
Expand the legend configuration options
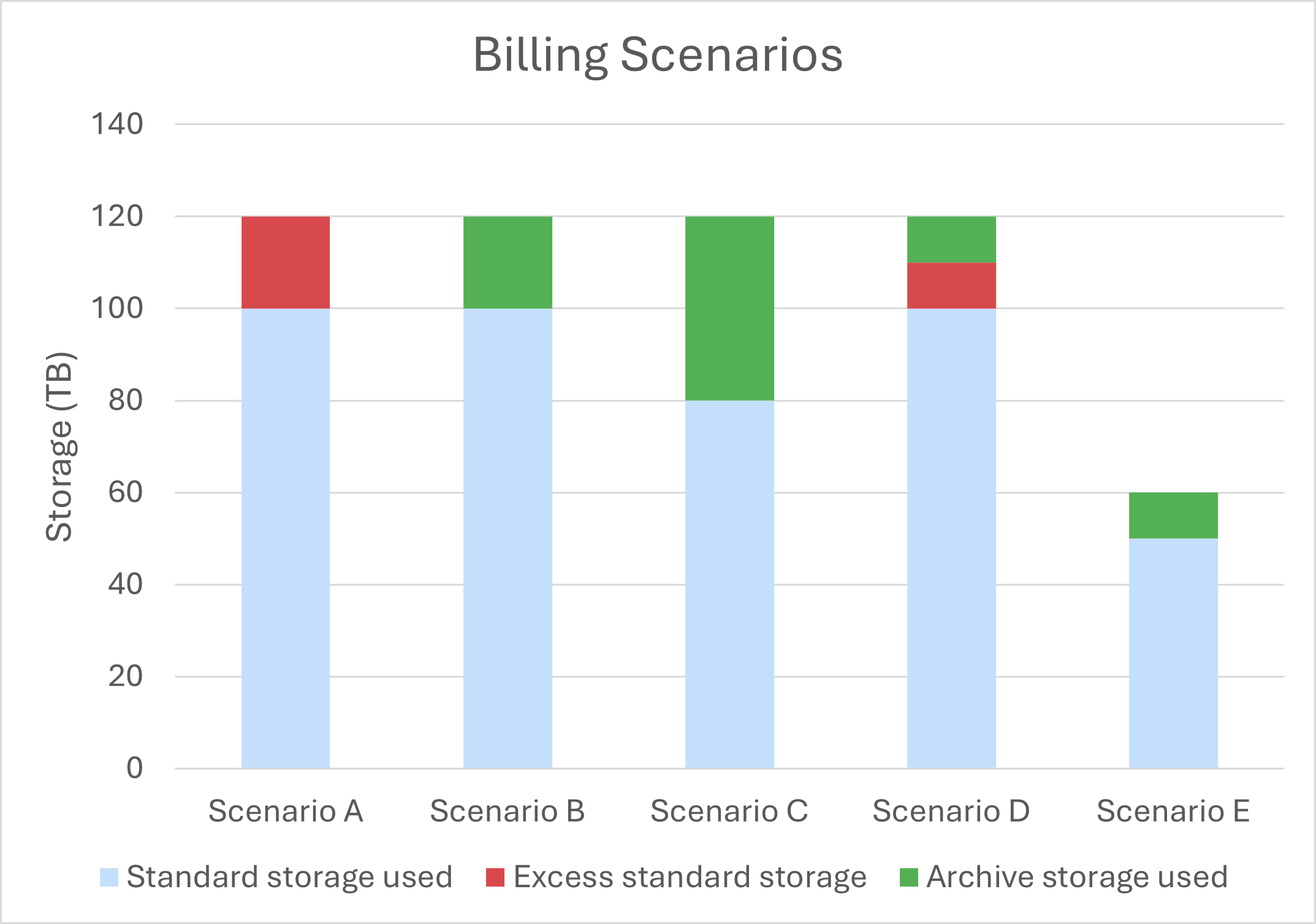(658, 886)
